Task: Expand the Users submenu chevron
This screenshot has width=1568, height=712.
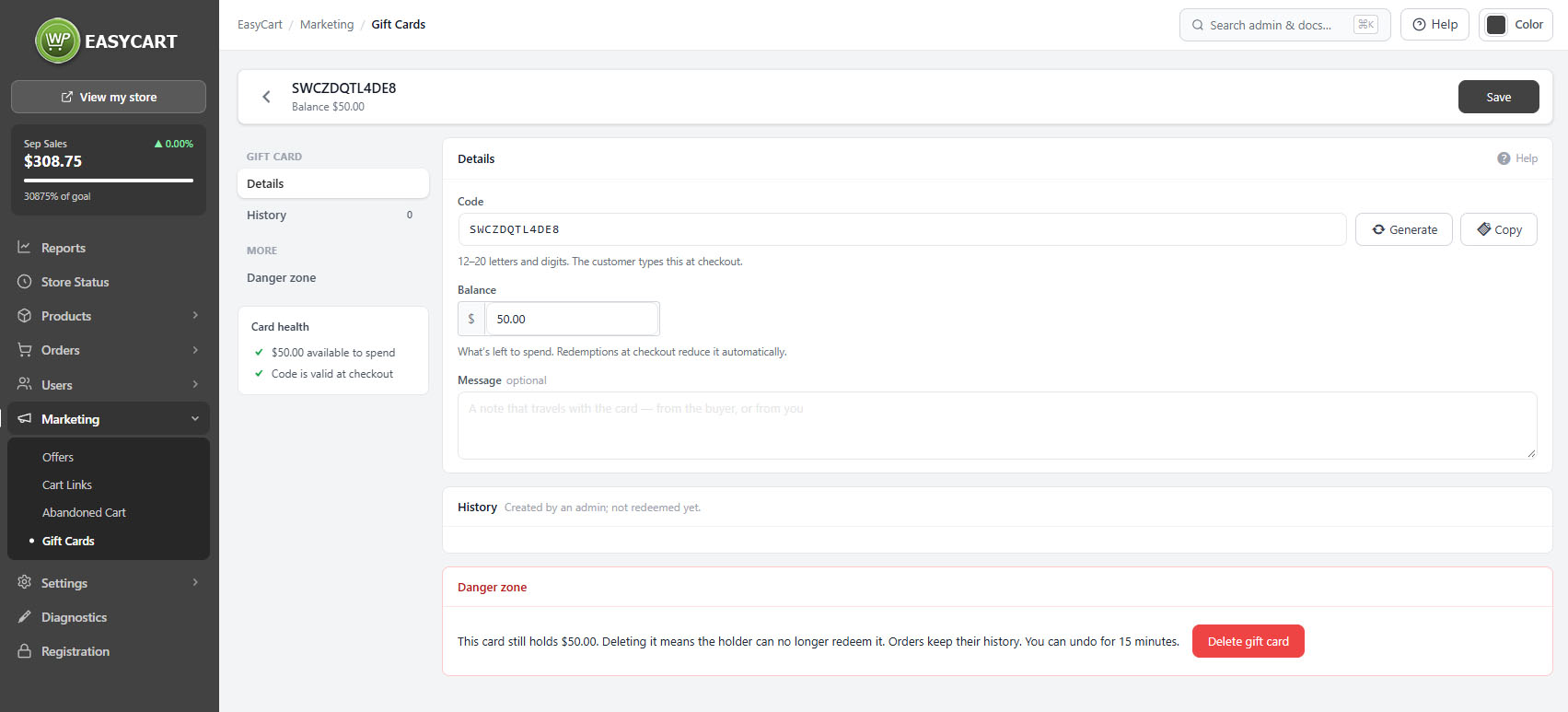Action: (195, 384)
